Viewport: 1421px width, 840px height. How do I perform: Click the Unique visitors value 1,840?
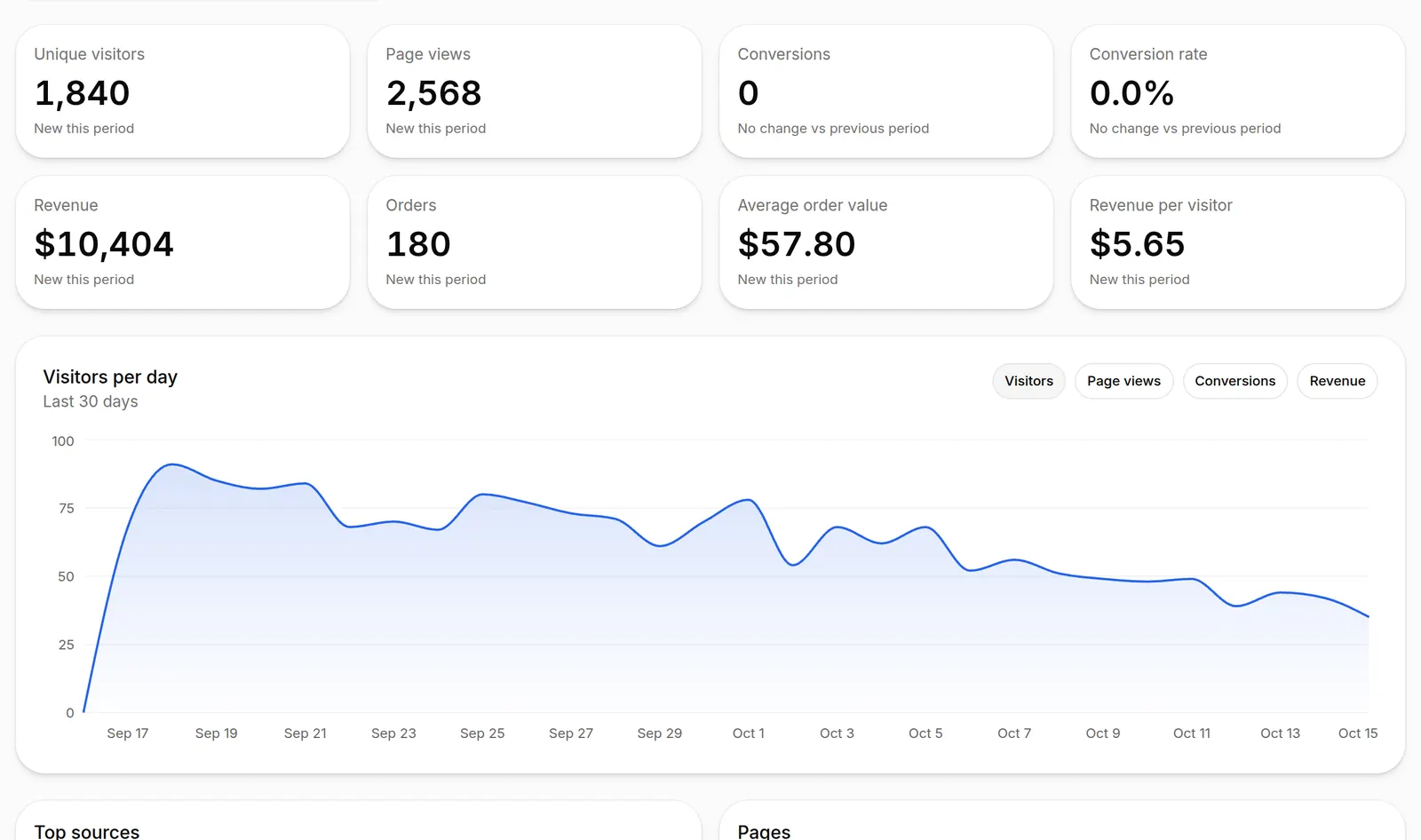[x=82, y=93]
